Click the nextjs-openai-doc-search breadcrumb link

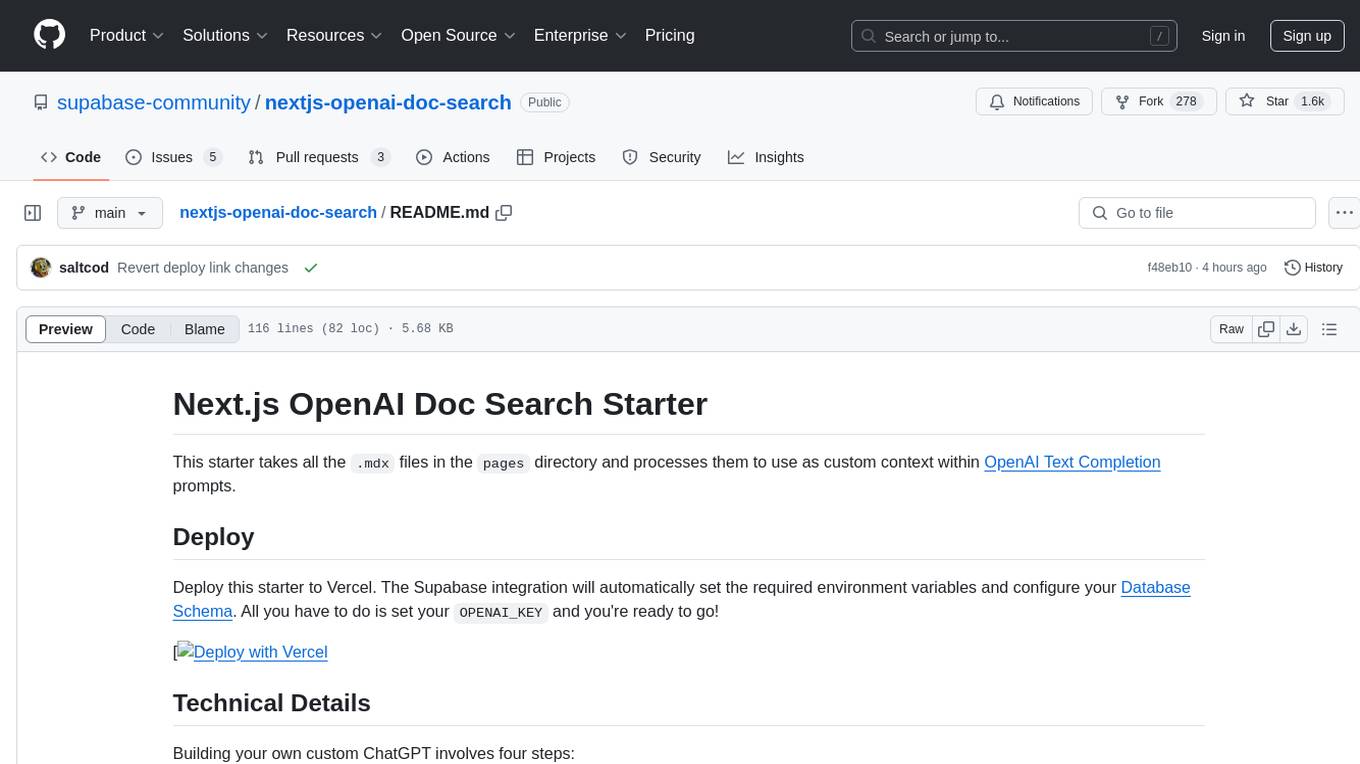[x=278, y=212]
